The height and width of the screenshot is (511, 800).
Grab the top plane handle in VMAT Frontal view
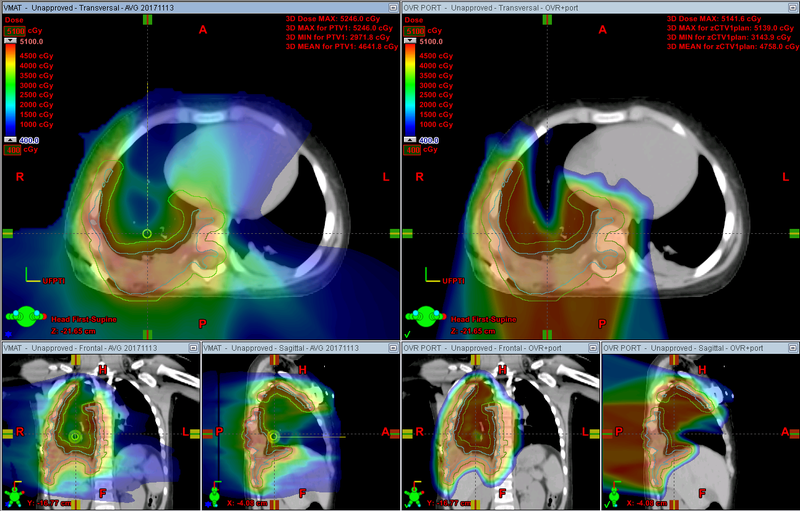click(x=76, y=360)
